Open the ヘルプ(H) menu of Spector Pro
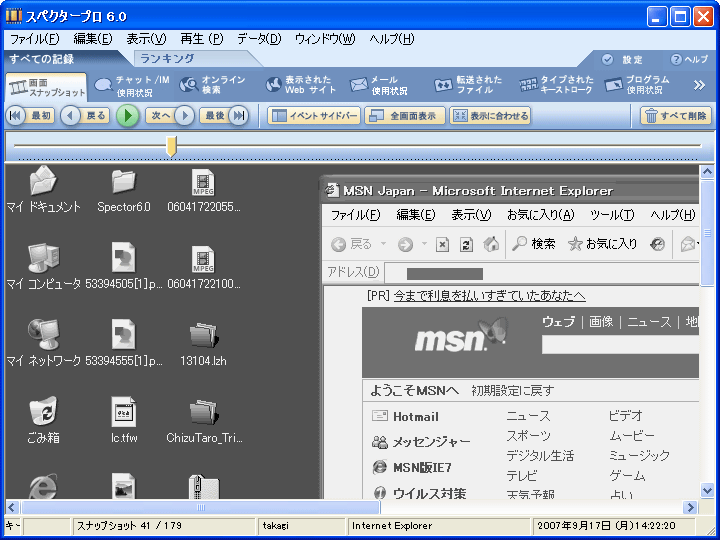Screen dimensions: 720x540 coord(392,39)
